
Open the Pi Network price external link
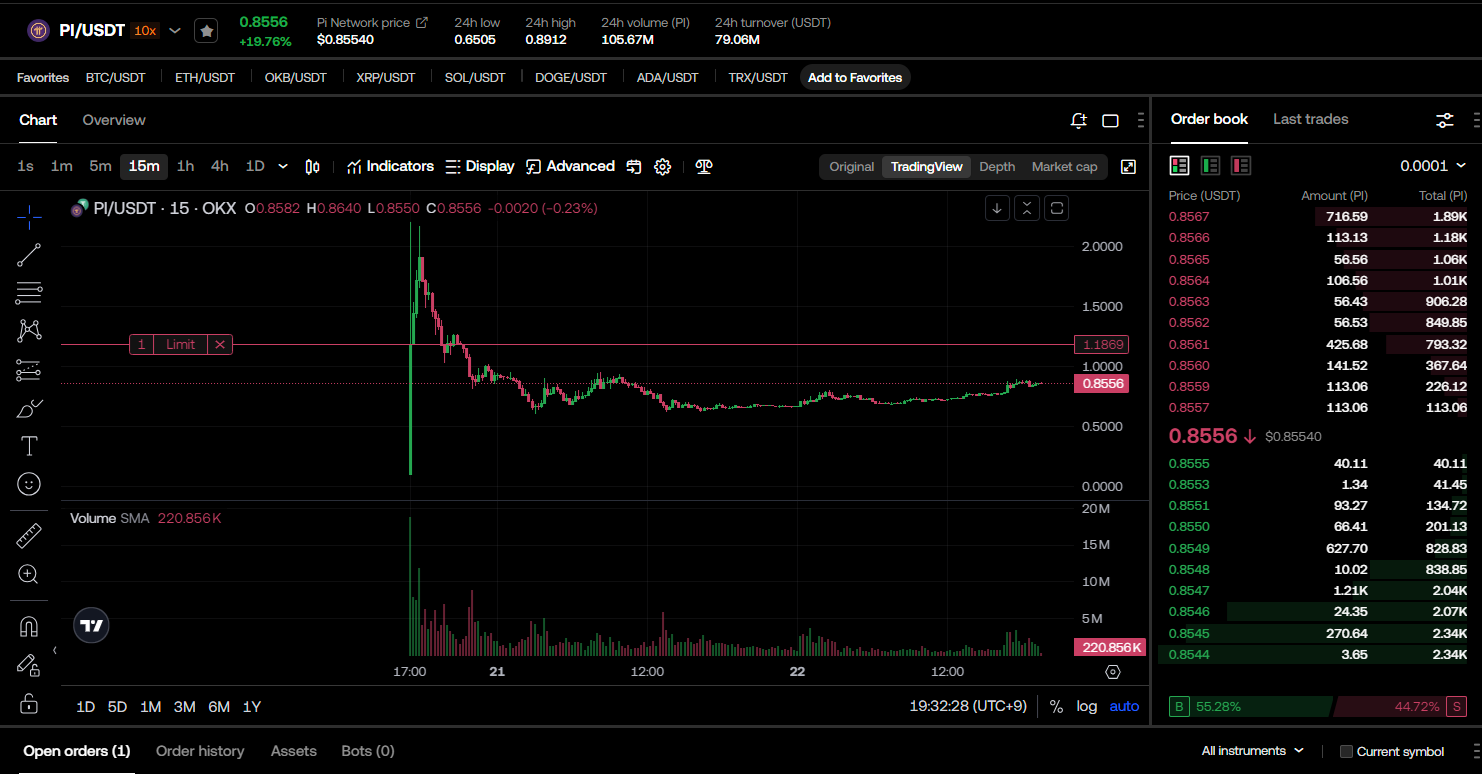[422, 22]
